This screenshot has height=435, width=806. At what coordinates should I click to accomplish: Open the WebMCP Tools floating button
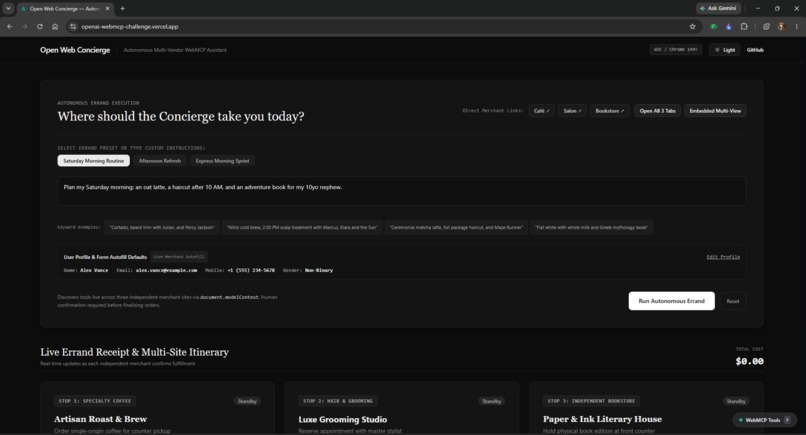764,420
